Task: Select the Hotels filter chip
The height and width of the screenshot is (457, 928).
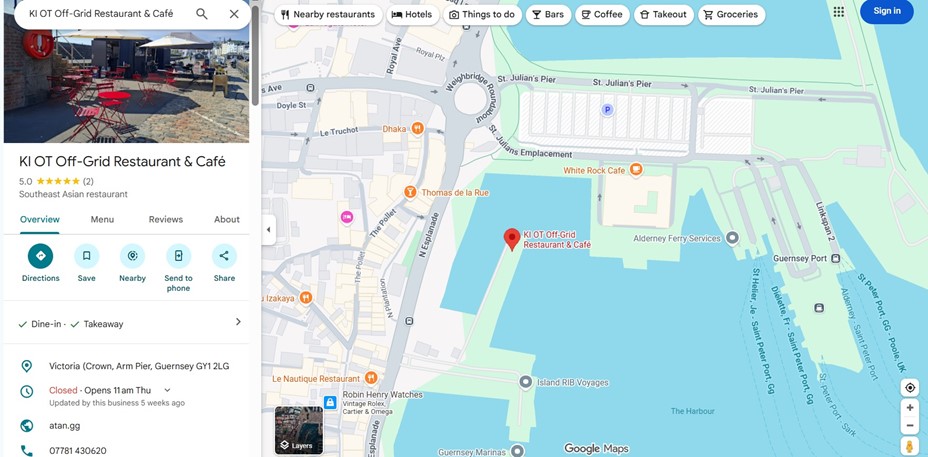Action: (x=413, y=15)
